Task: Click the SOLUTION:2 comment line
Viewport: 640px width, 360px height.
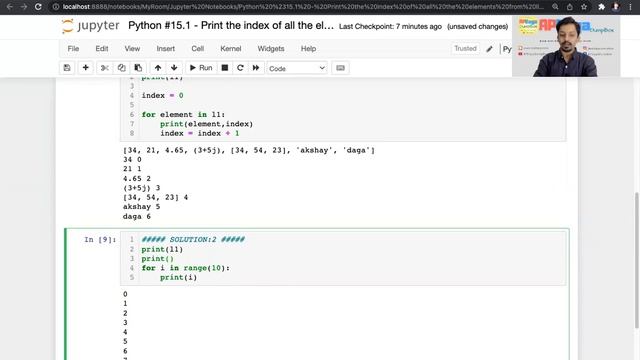Action: coord(193,240)
